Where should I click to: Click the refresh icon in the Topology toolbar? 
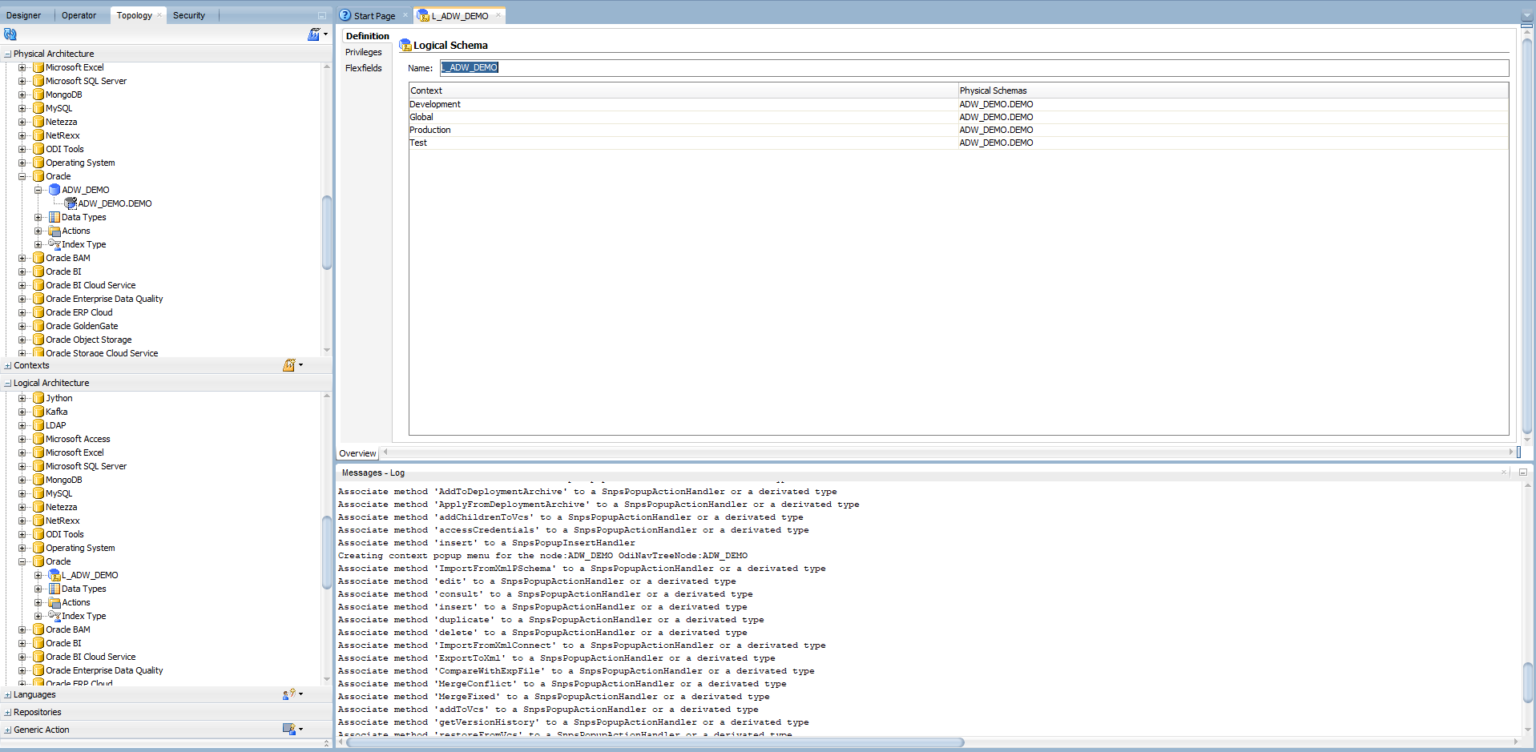(10, 34)
